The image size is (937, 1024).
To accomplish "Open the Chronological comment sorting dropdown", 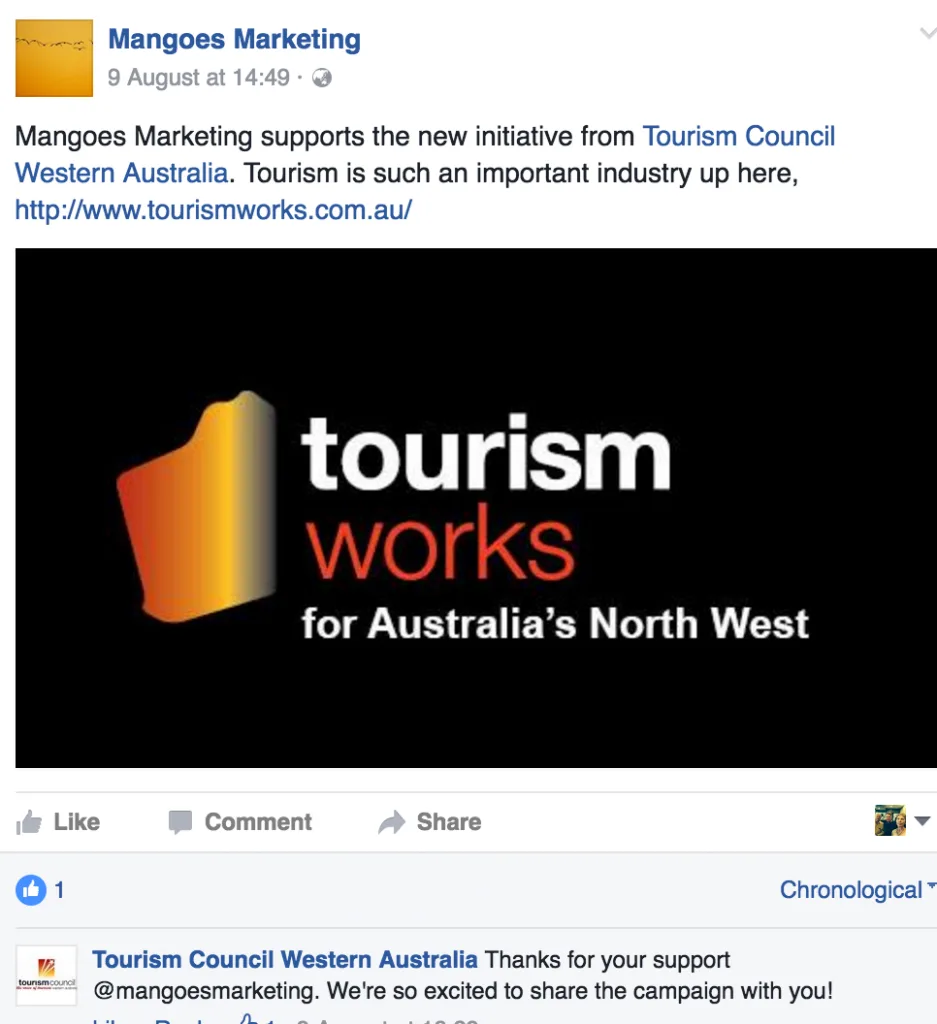I will point(858,889).
